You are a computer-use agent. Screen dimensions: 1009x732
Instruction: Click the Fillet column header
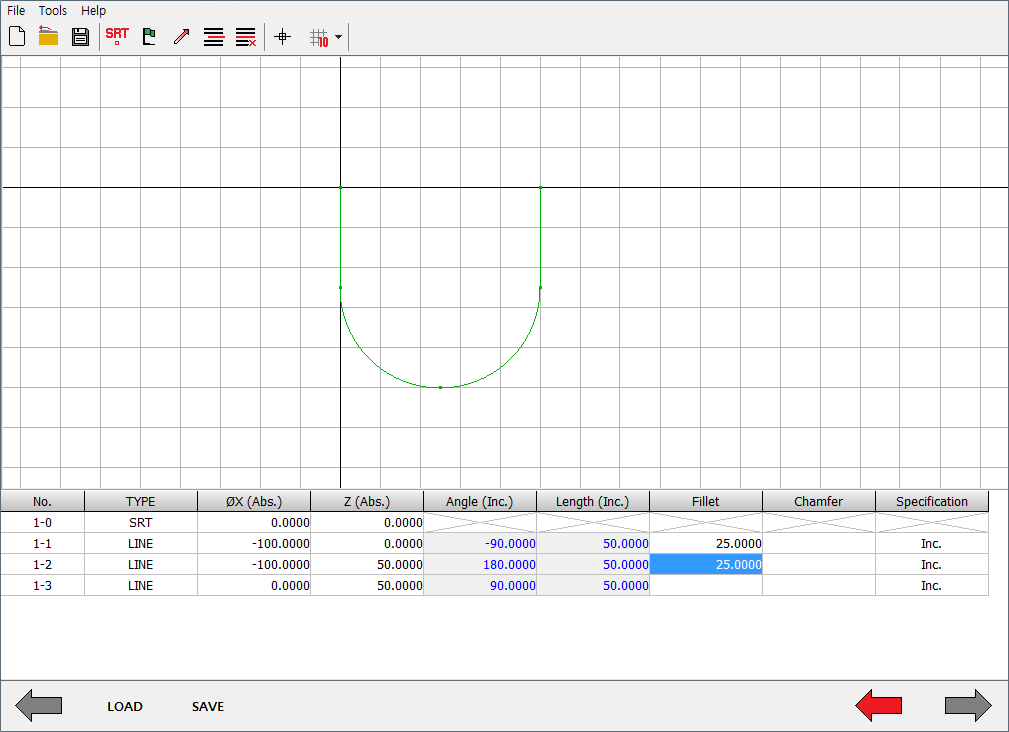[x=706, y=502]
